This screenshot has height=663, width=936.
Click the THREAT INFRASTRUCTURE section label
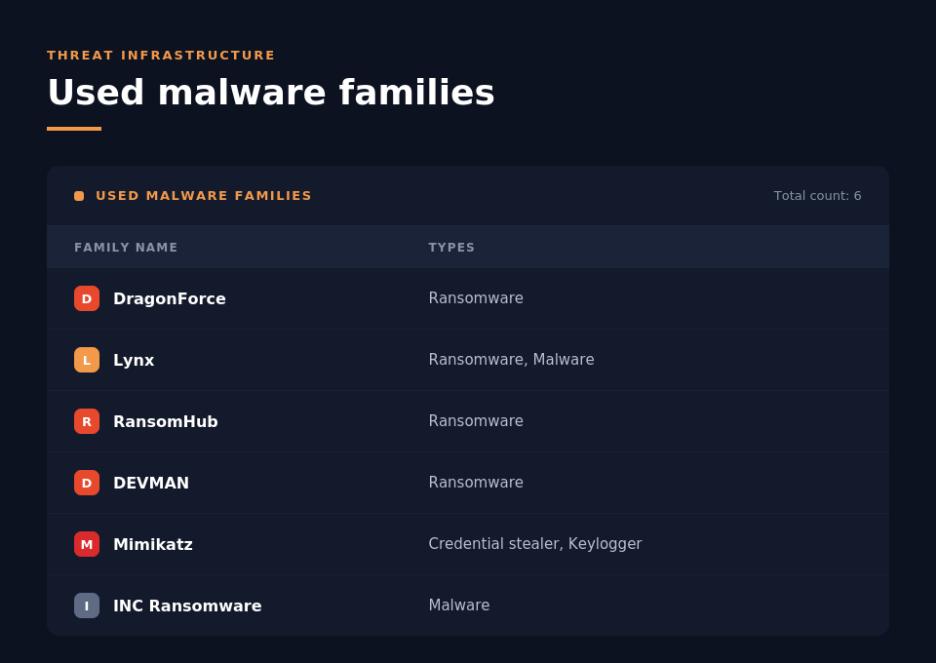tap(161, 55)
